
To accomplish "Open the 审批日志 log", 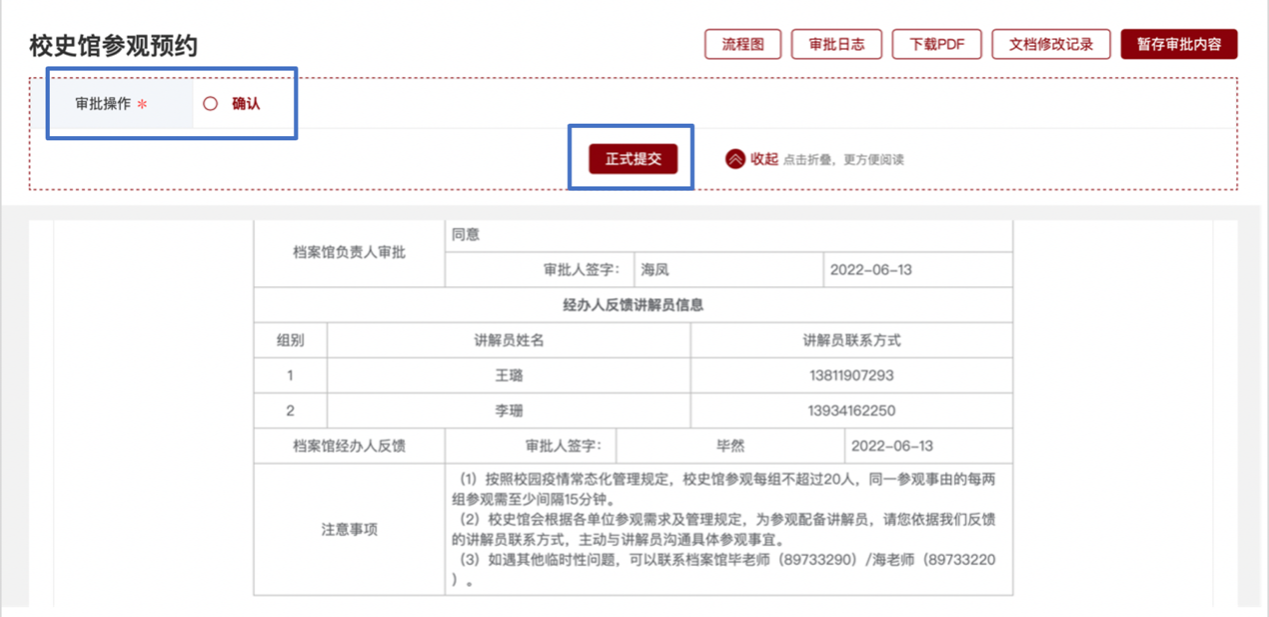I will coord(836,45).
